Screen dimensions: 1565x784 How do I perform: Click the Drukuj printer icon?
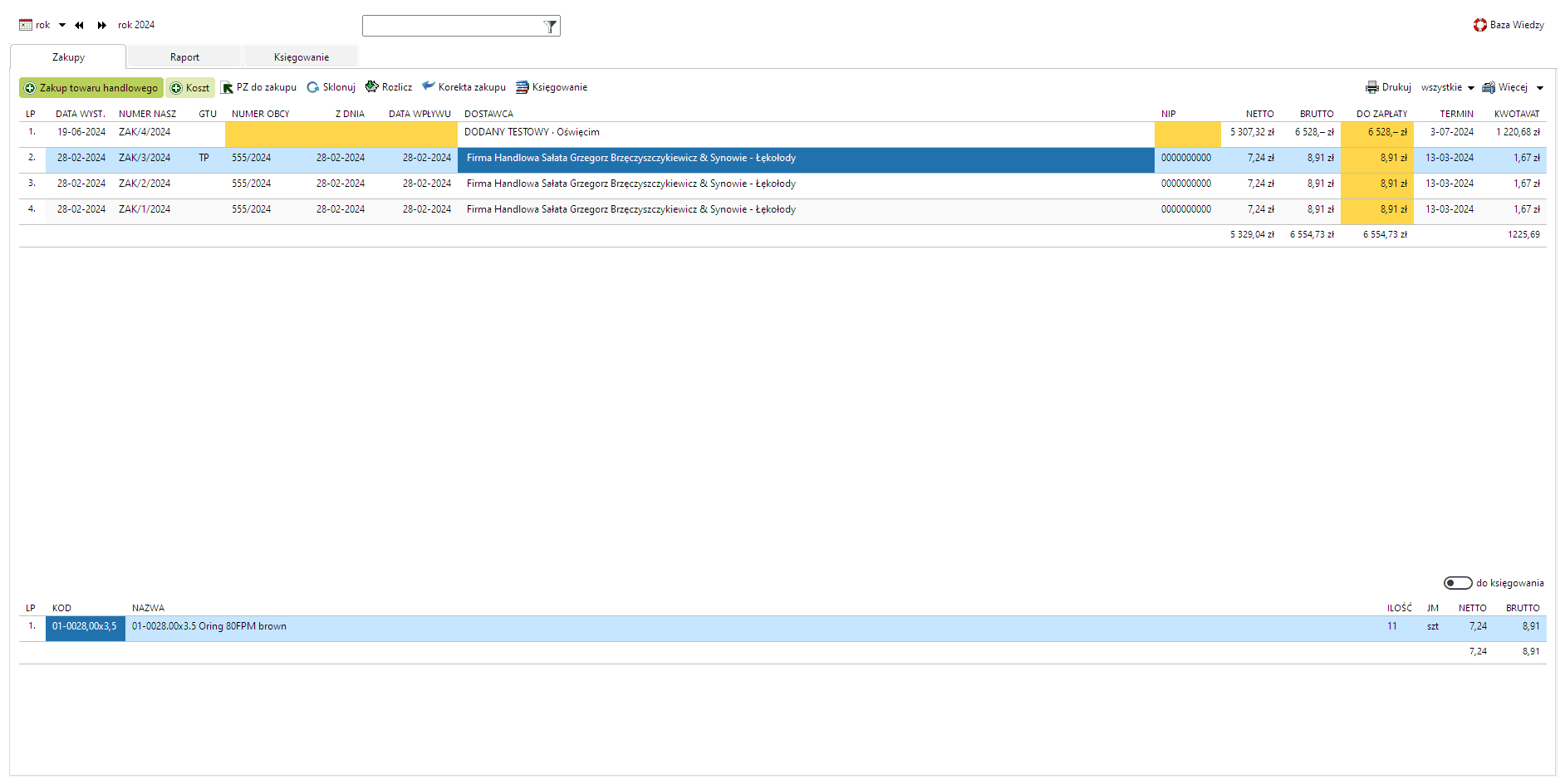click(x=1372, y=87)
